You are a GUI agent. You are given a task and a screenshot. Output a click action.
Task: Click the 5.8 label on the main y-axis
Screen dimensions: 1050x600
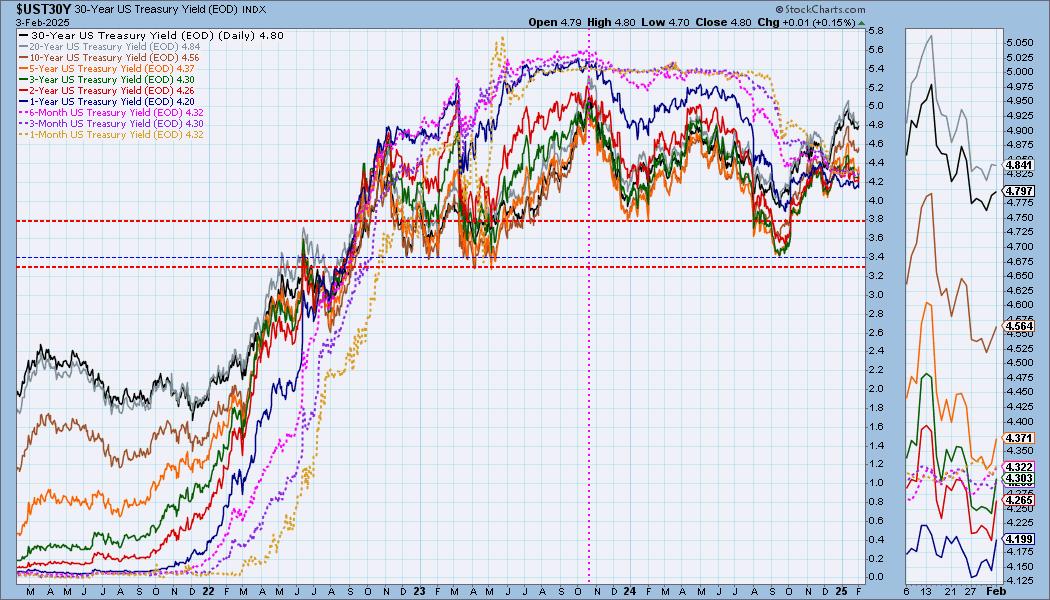(876, 31)
